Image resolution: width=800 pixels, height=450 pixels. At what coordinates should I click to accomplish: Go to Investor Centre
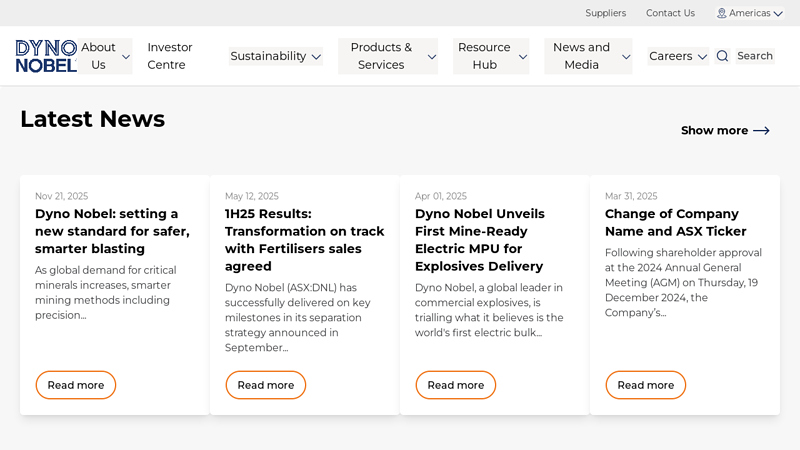click(x=170, y=56)
